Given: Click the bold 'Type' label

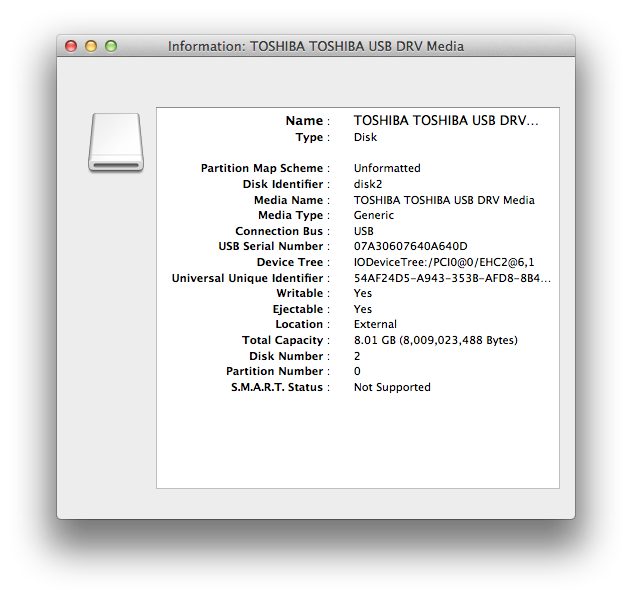Looking at the screenshot, I should (x=309, y=138).
